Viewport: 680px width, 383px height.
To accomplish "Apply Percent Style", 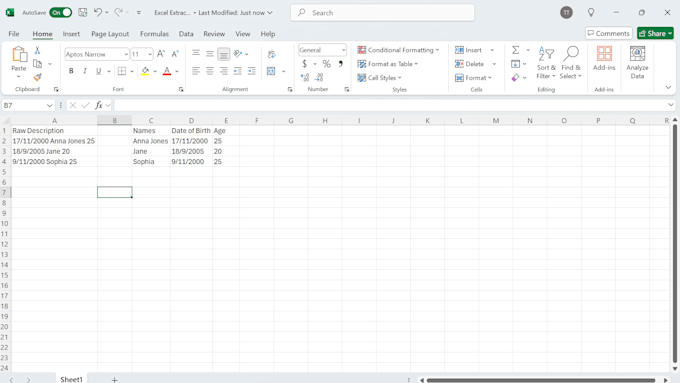I will 326,64.
